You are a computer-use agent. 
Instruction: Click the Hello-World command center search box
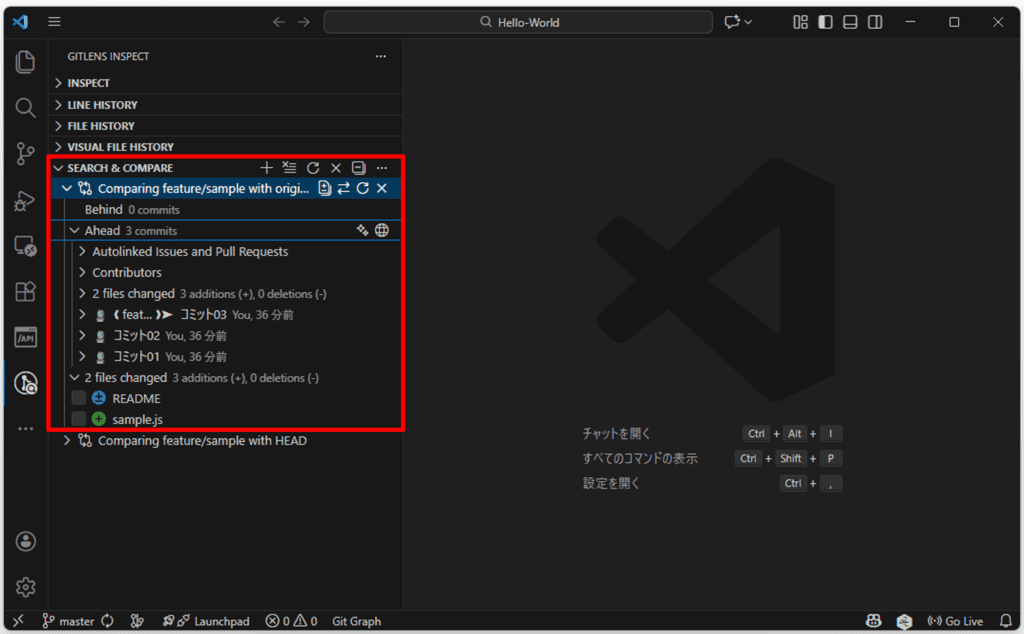pyautogui.click(x=518, y=21)
